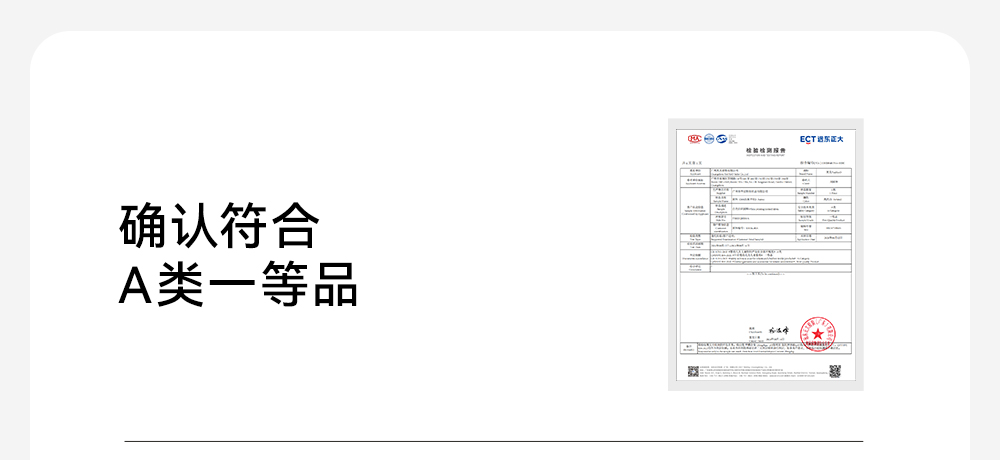Click the ECT 远东正大 logo on the certificate

(x=821, y=139)
